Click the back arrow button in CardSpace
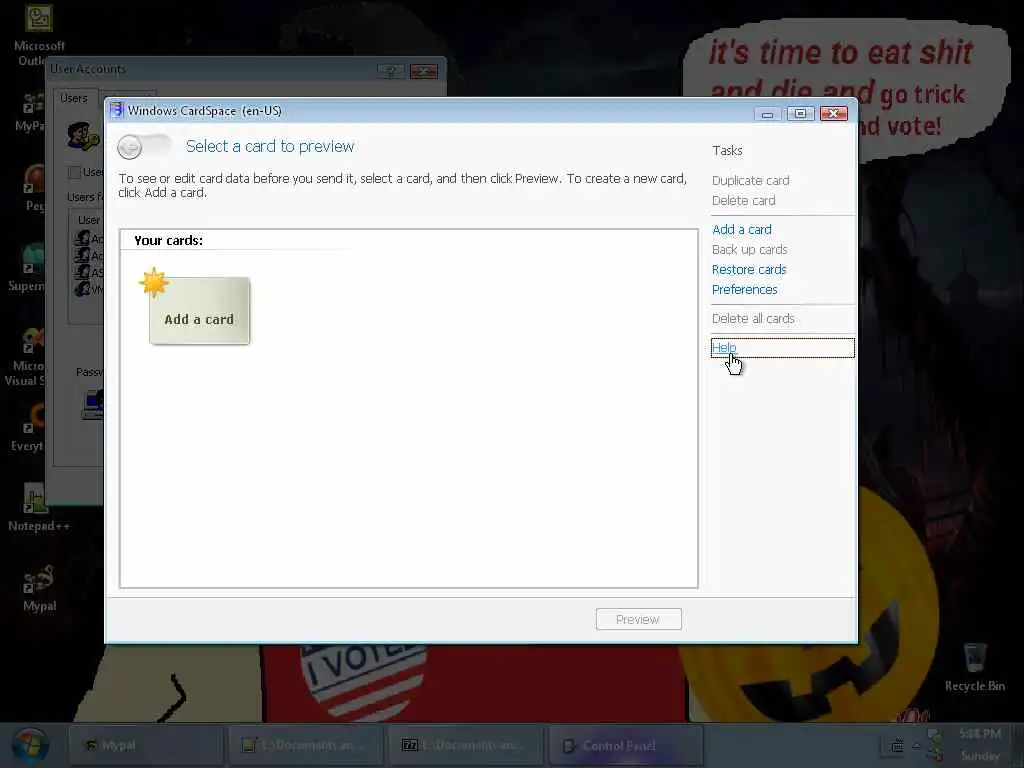 click(x=130, y=147)
